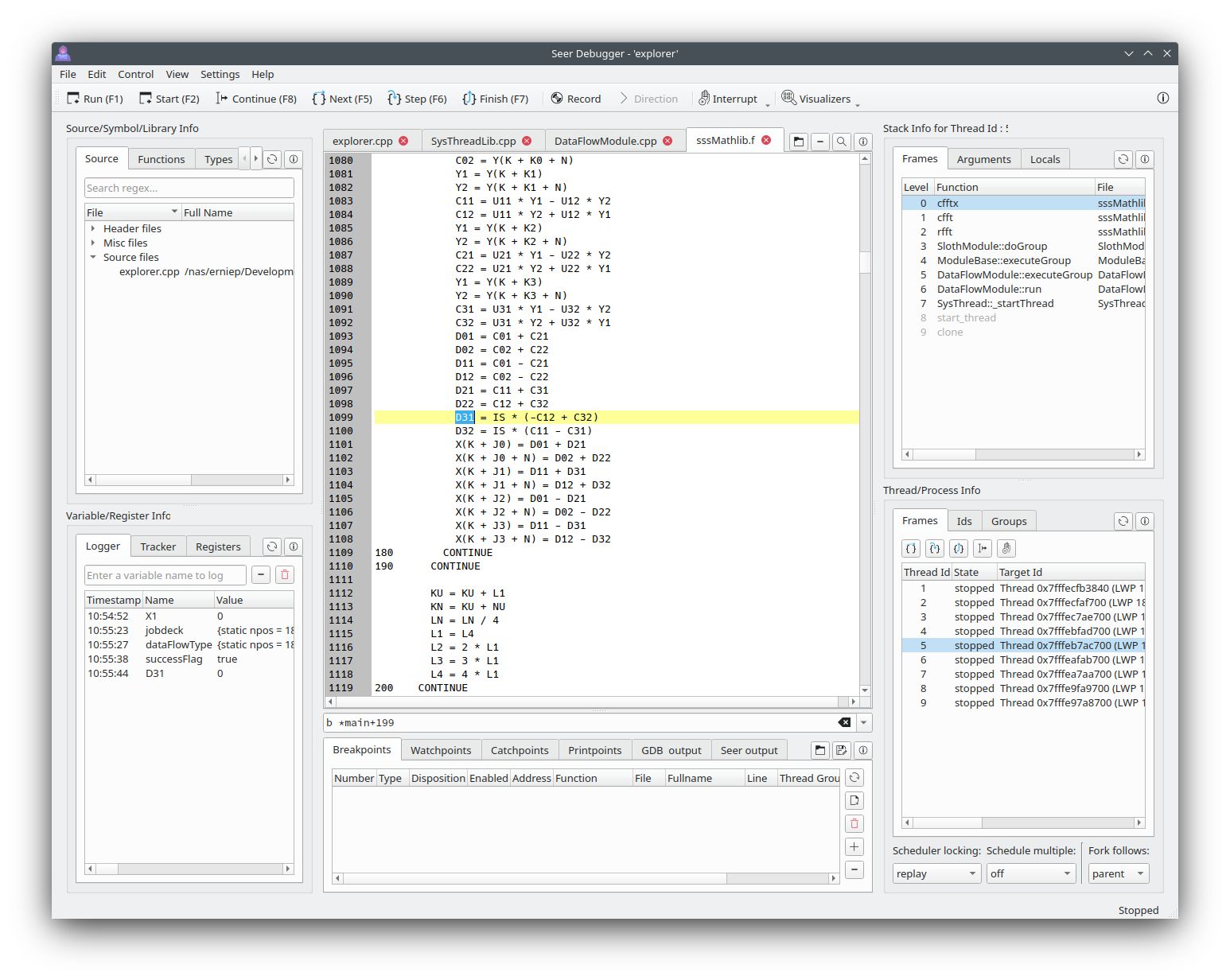This screenshot has width=1230, height=980.
Task: Click the Finish (F7) button
Action: pyautogui.click(x=495, y=98)
